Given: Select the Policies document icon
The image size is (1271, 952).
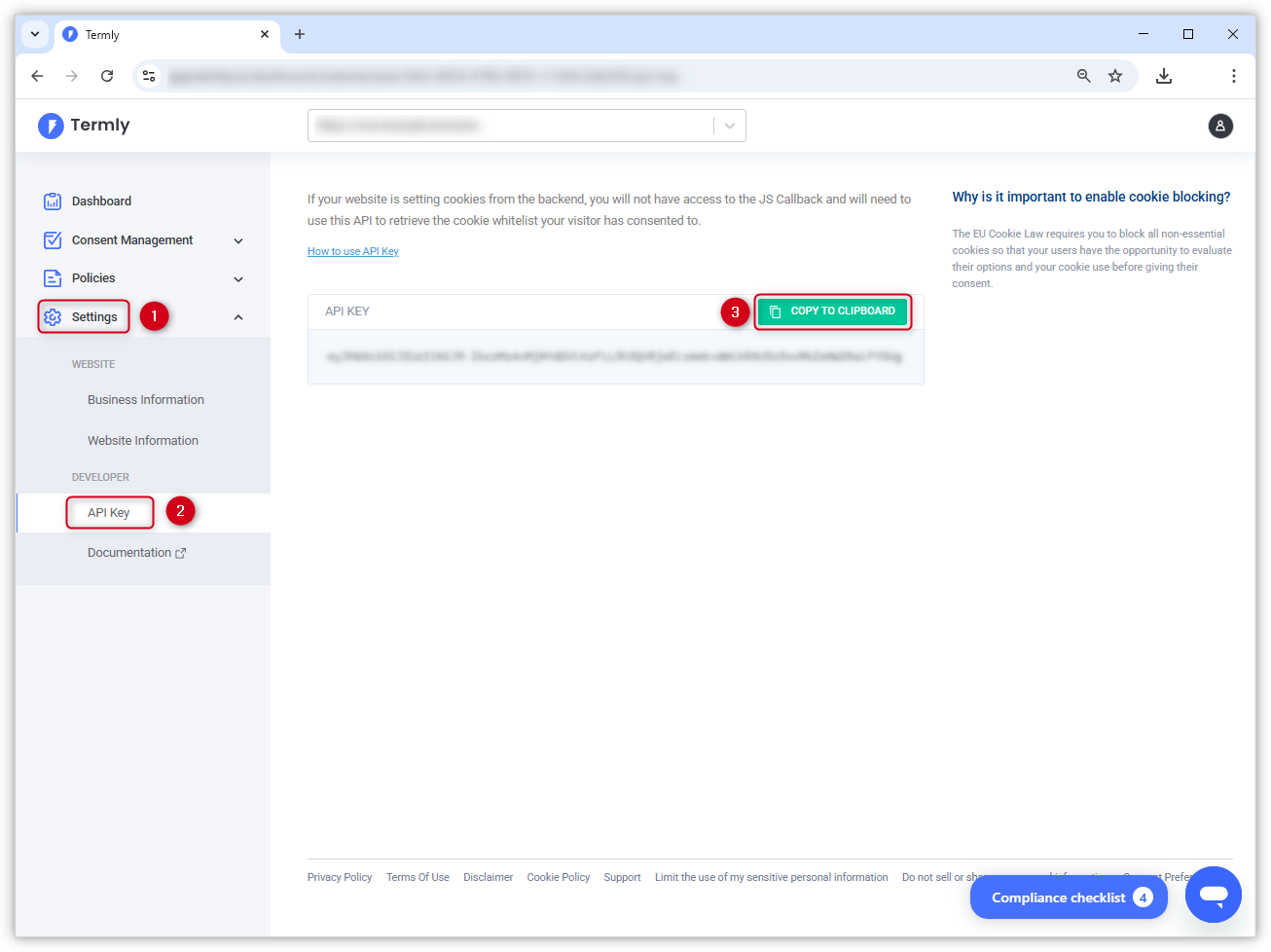Looking at the screenshot, I should click(52, 278).
